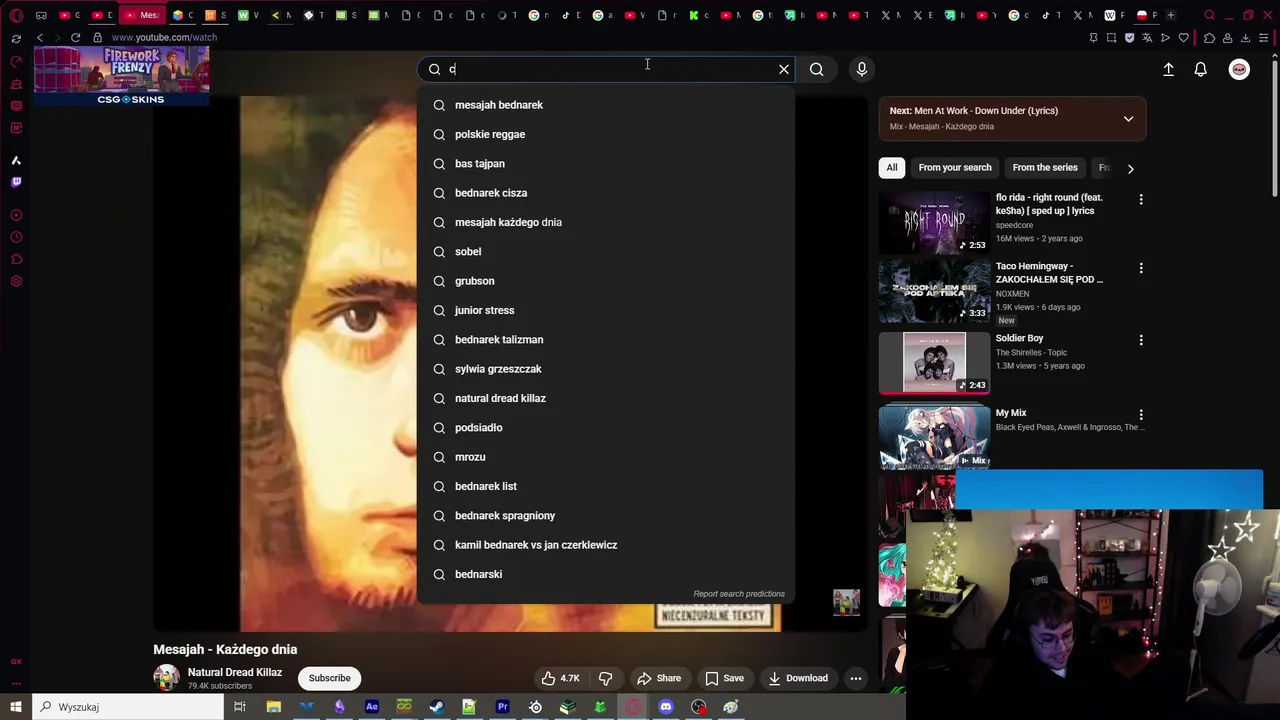This screenshot has width=1280, height=720.
Task: Start voice search with microphone icon
Action: point(862,69)
